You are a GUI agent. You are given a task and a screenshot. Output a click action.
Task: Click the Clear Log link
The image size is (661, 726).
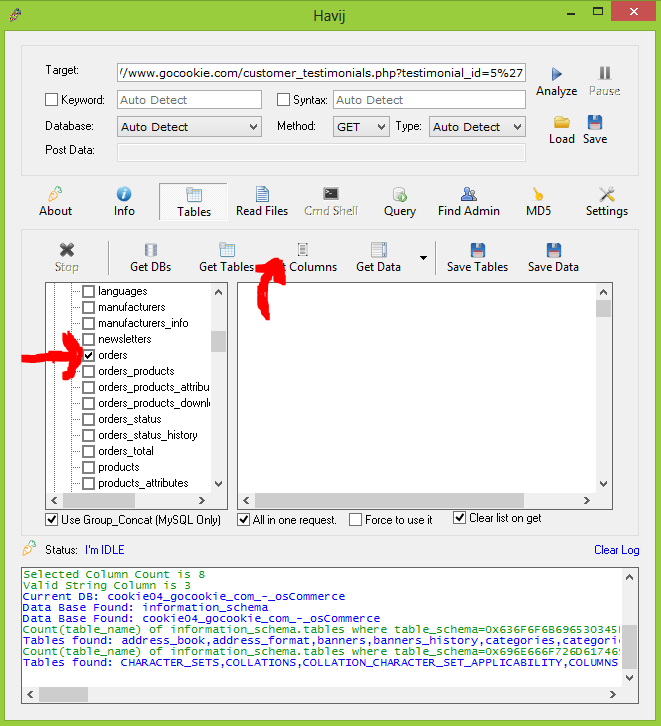tap(617, 550)
